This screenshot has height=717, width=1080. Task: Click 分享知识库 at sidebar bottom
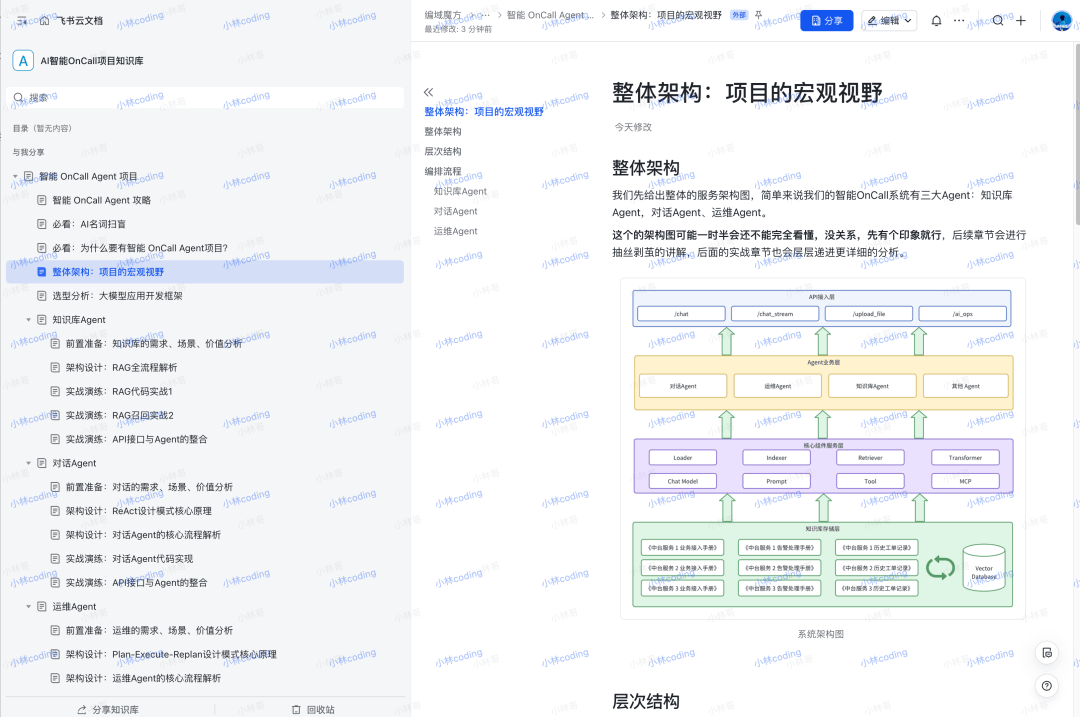[x=108, y=709]
